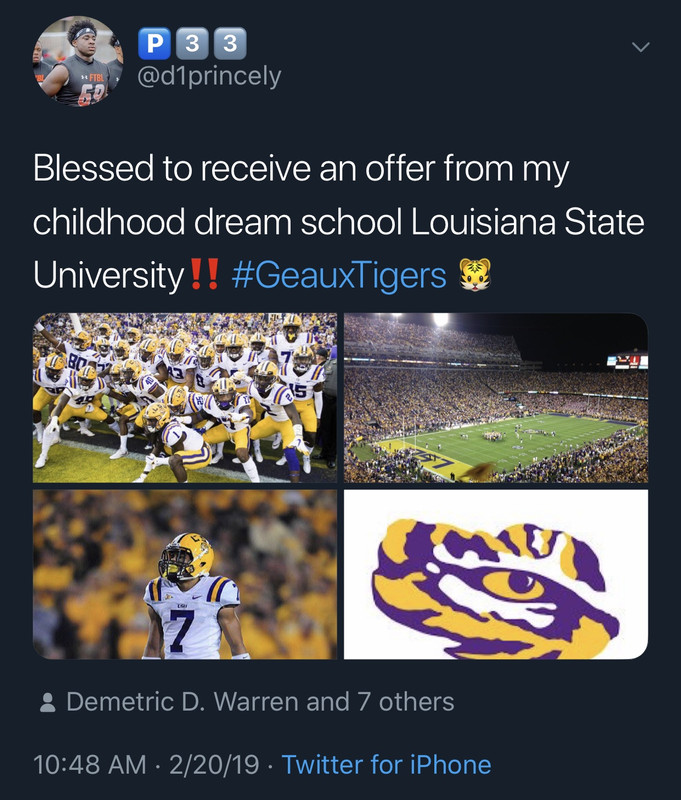Tap the 2/20/19 tweet date
Image resolution: width=681 pixels, height=800 pixels.
(x=214, y=765)
